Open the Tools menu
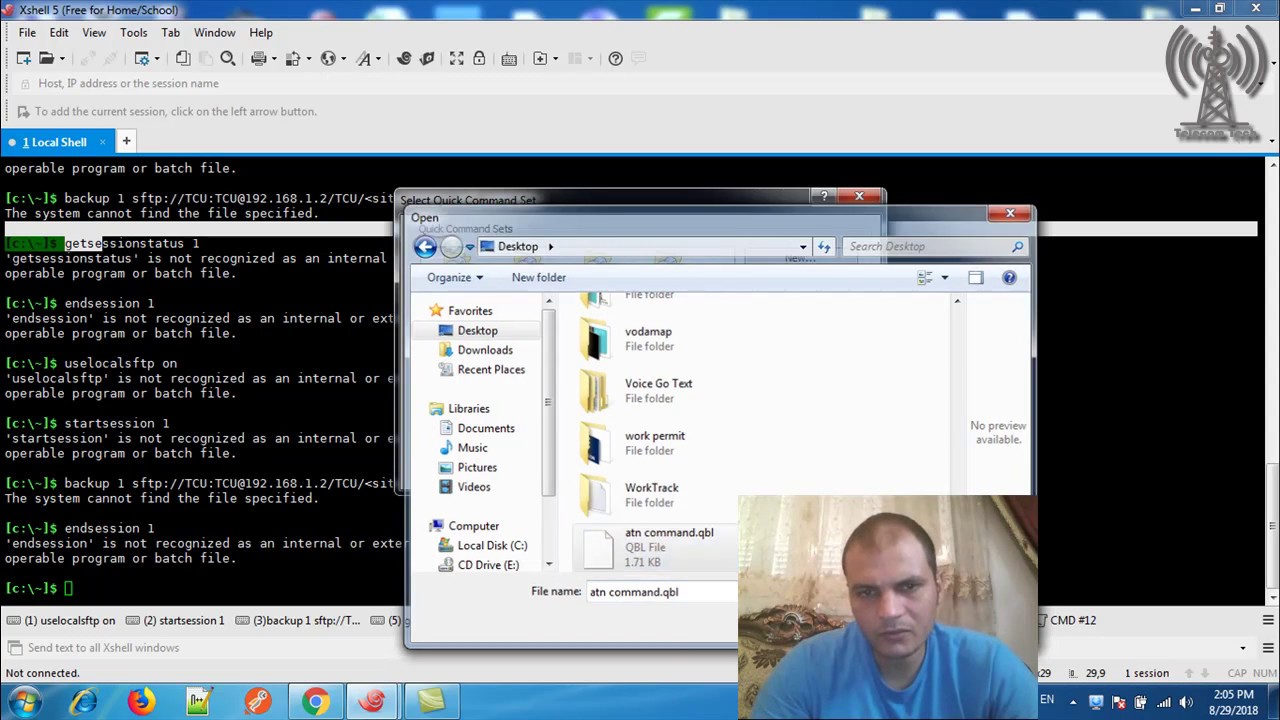Screen dimensions: 1280x720 133,32
